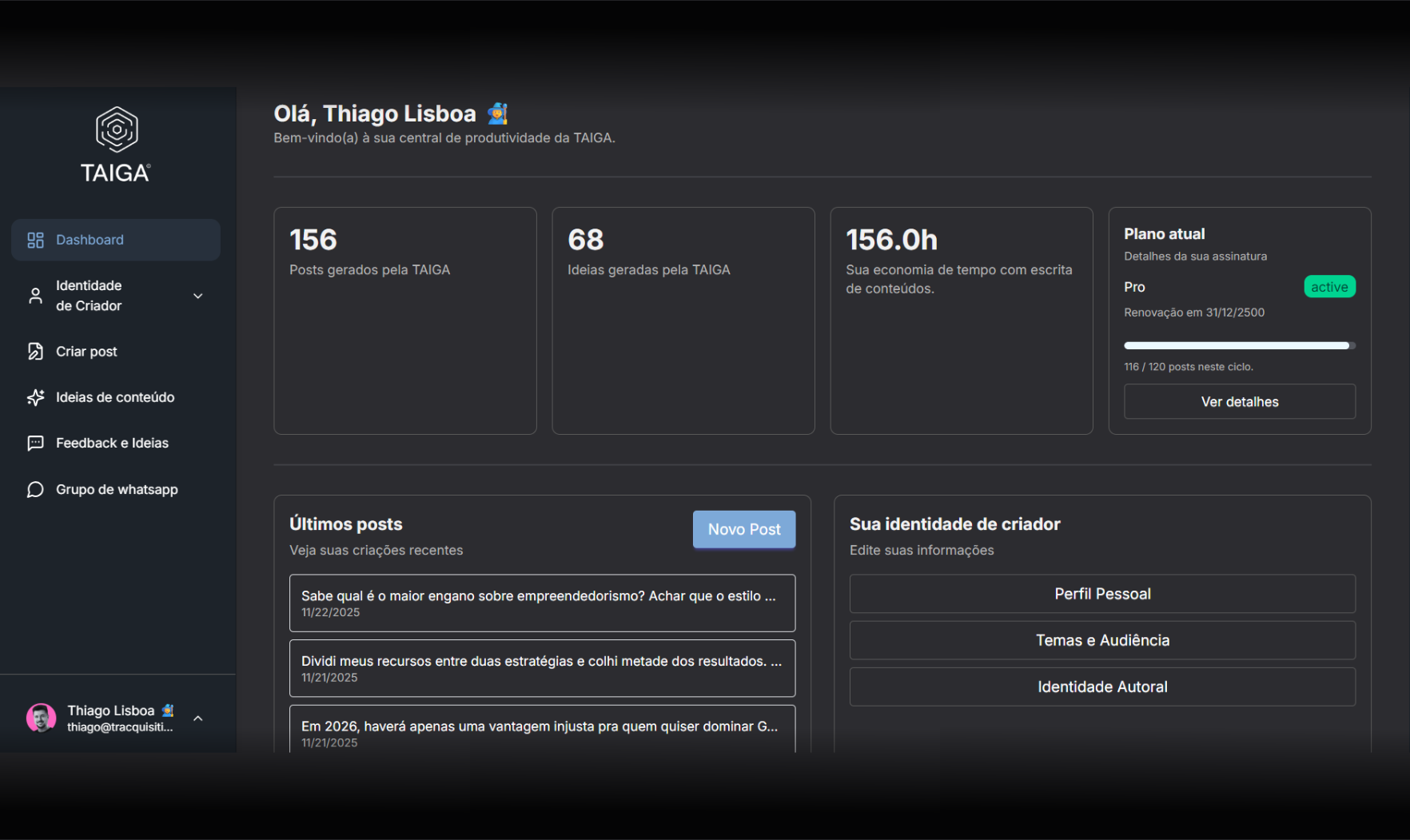This screenshot has width=1410, height=840.
Task: Select Temas e Audiência option
Action: click(1101, 640)
